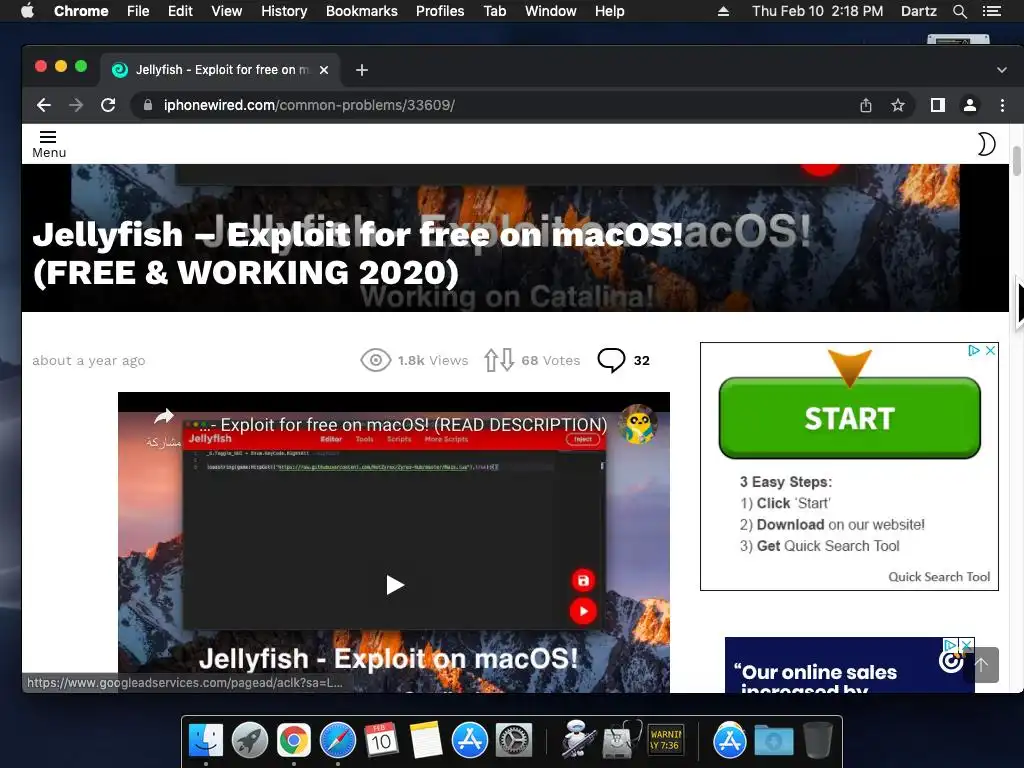Open Chrome side panel

pyautogui.click(x=938, y=105)
